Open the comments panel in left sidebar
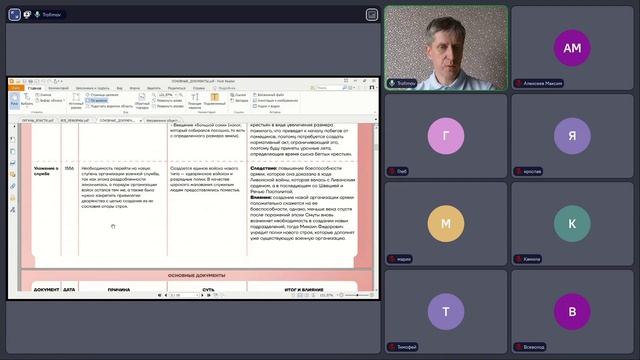Screen dimensions: 640x360 13,174
